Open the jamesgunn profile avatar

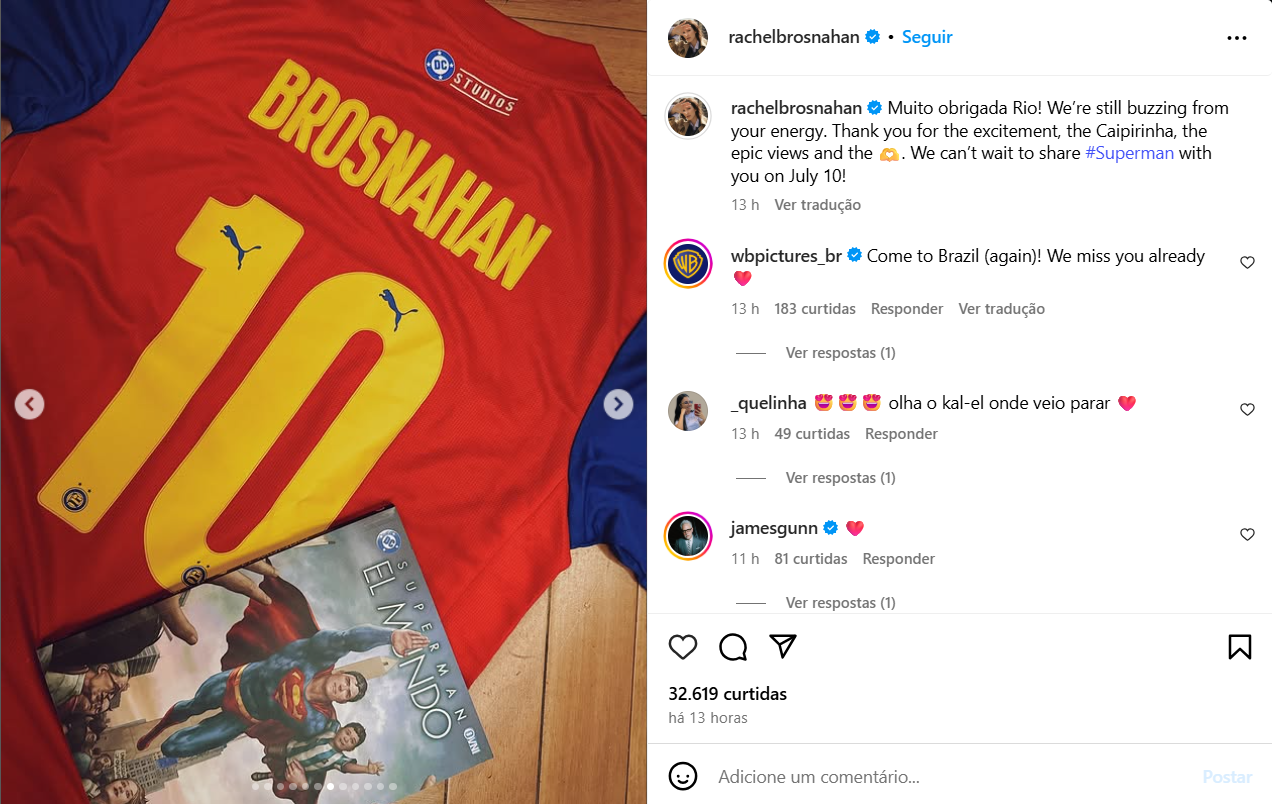point(688,537)
